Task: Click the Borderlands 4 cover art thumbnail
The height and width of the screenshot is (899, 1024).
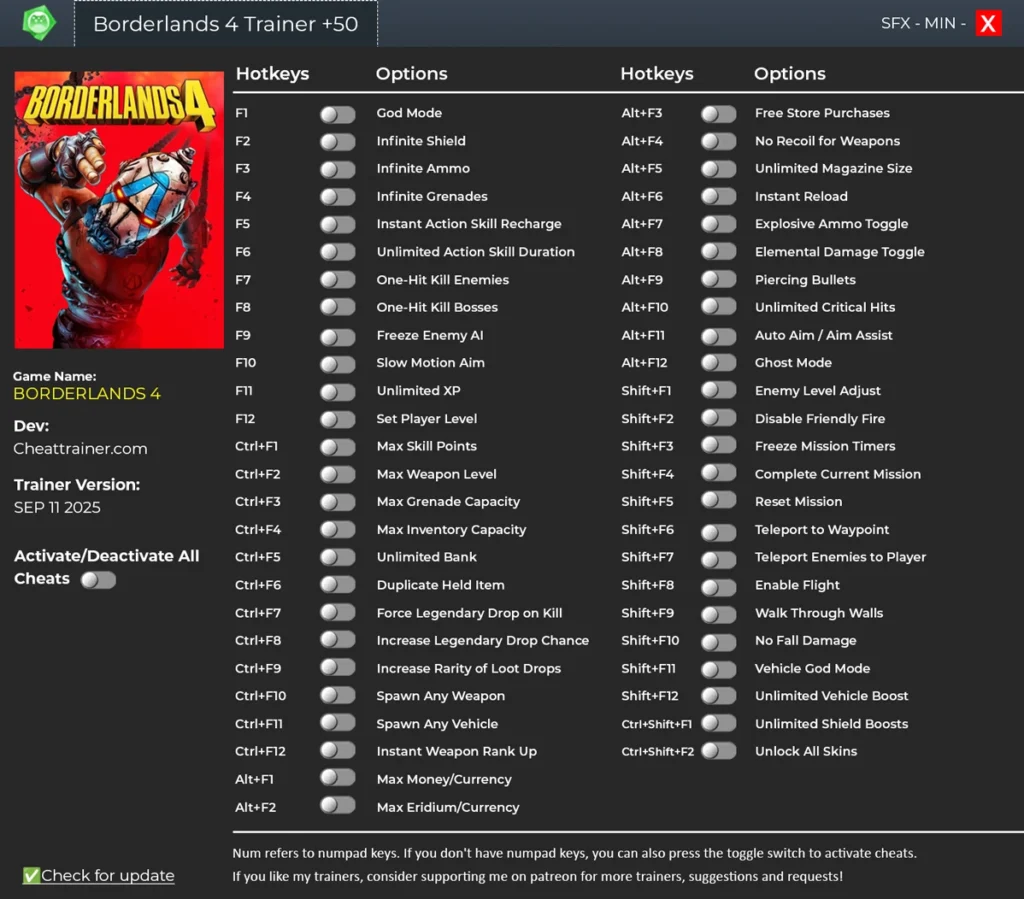Action: (119, 210)
